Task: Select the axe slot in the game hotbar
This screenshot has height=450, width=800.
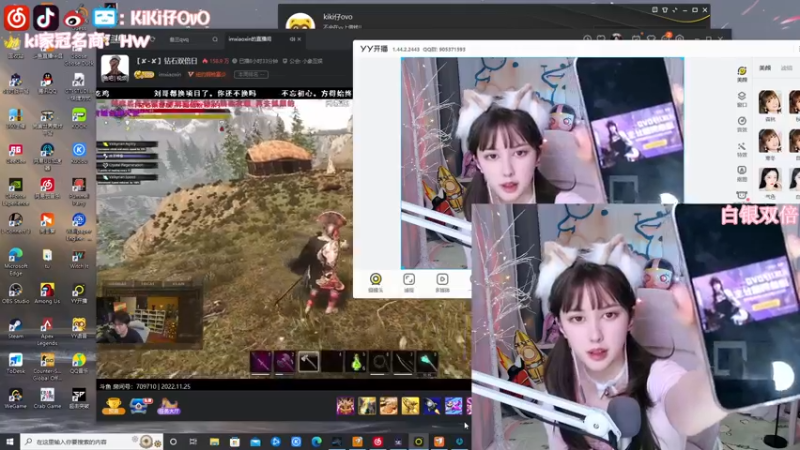Action: point(309,362)
